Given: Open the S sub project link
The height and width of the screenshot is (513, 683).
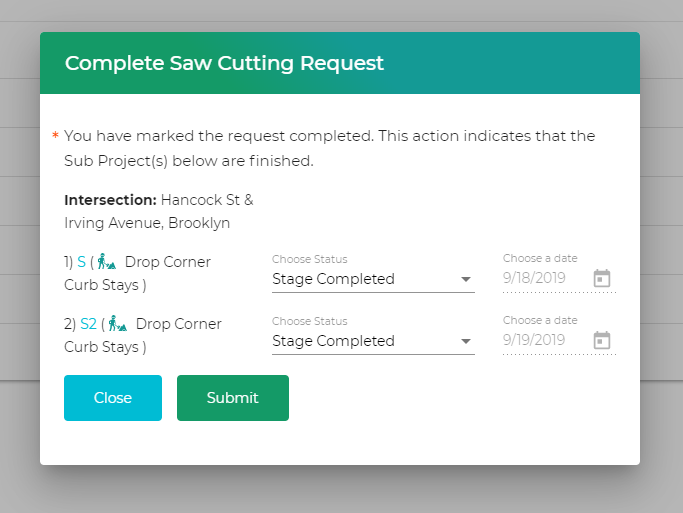Looking at the screenshot, I should click(x=81, y=262).
